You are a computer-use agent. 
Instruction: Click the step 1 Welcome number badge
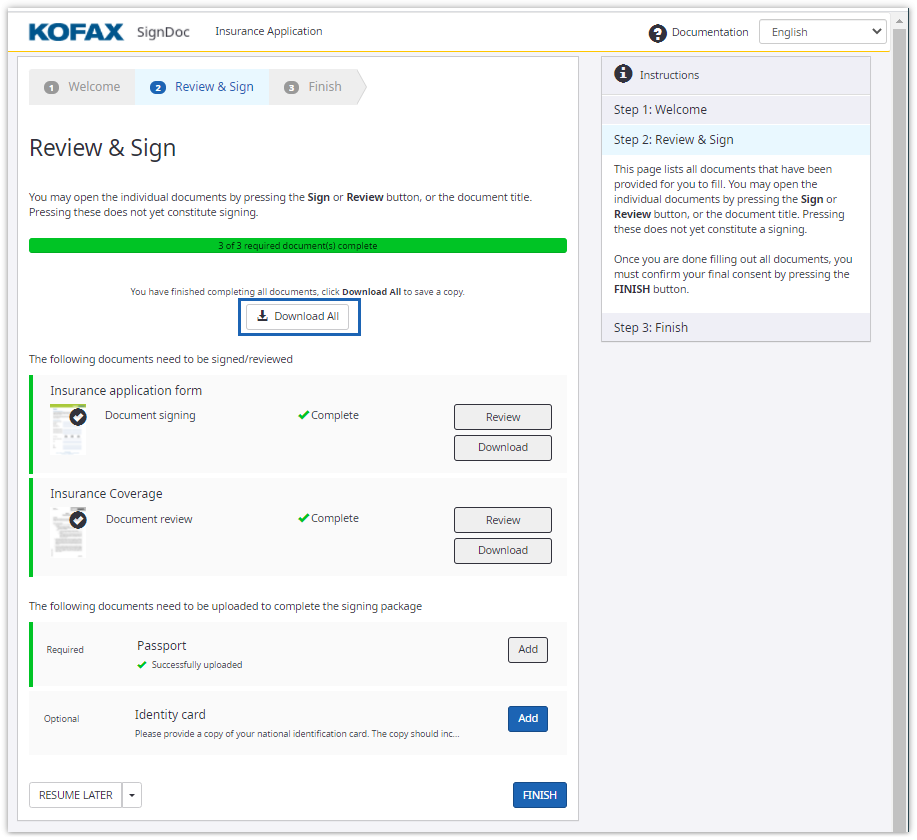pyautogui.click(x=51, y=88)
